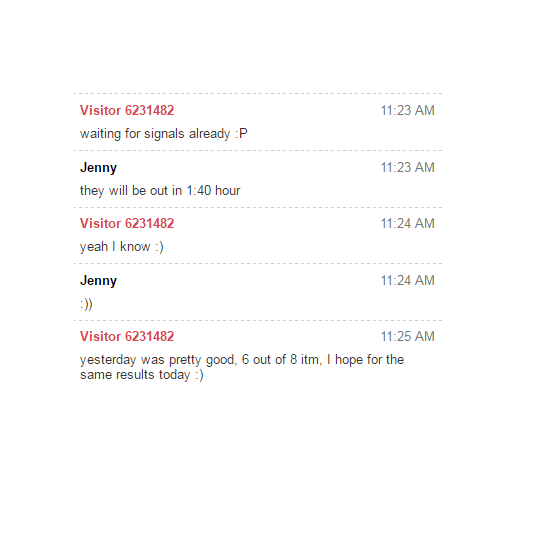Click the first 11:23 AM timestamp
Viewport: 537px width, 544px height.
pos(407,111)
